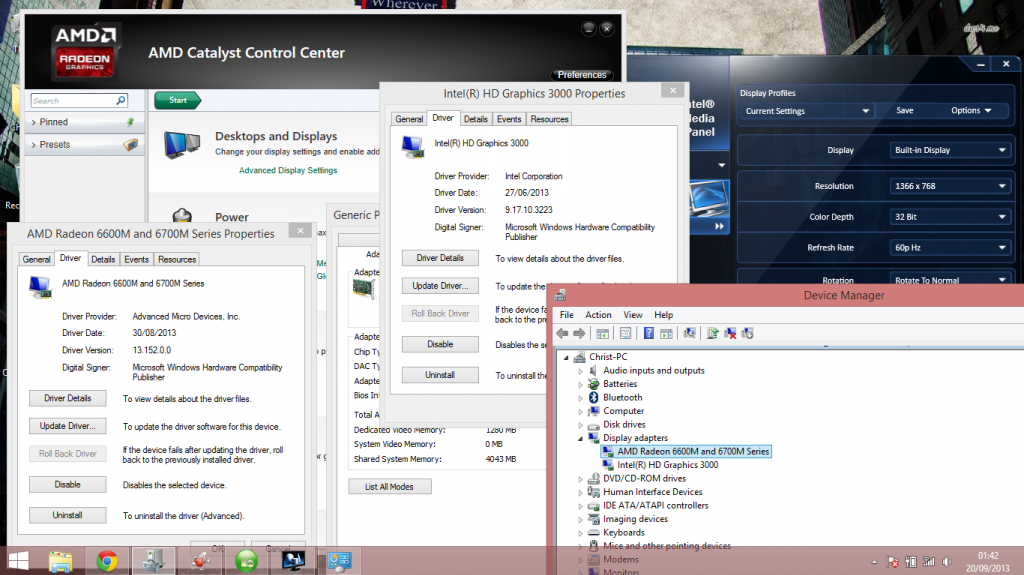The image size is (1024, 575).
Task: Click Show/Hide Action Pane toolbar icon
Action: (x=666, y=333)
